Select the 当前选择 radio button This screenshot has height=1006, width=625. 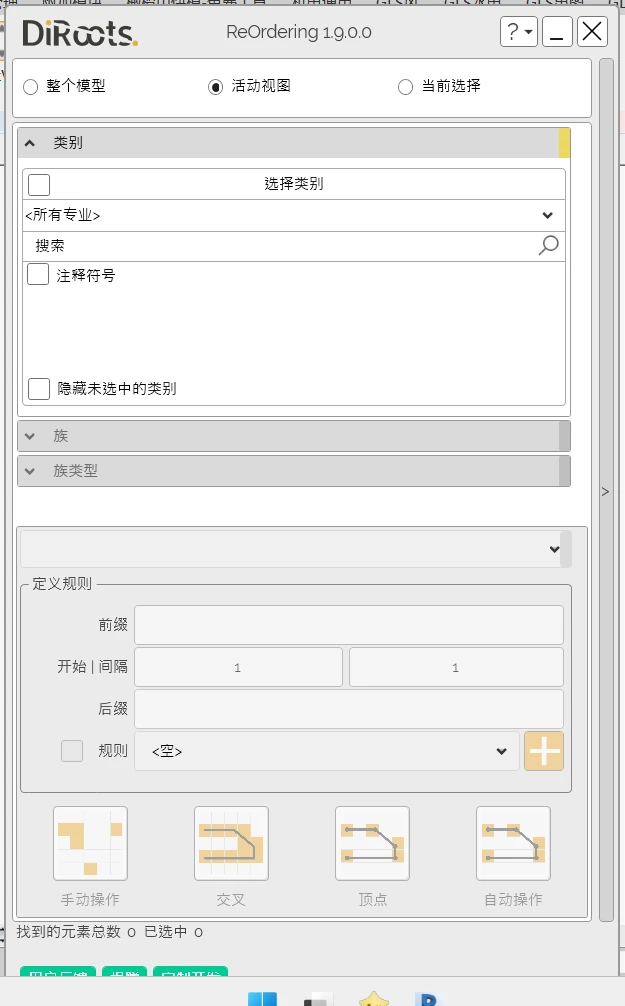click(405, 87)
